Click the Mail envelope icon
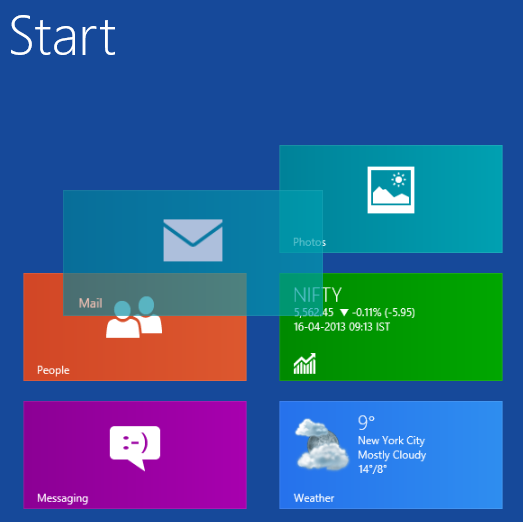 [x=193, y=240]
